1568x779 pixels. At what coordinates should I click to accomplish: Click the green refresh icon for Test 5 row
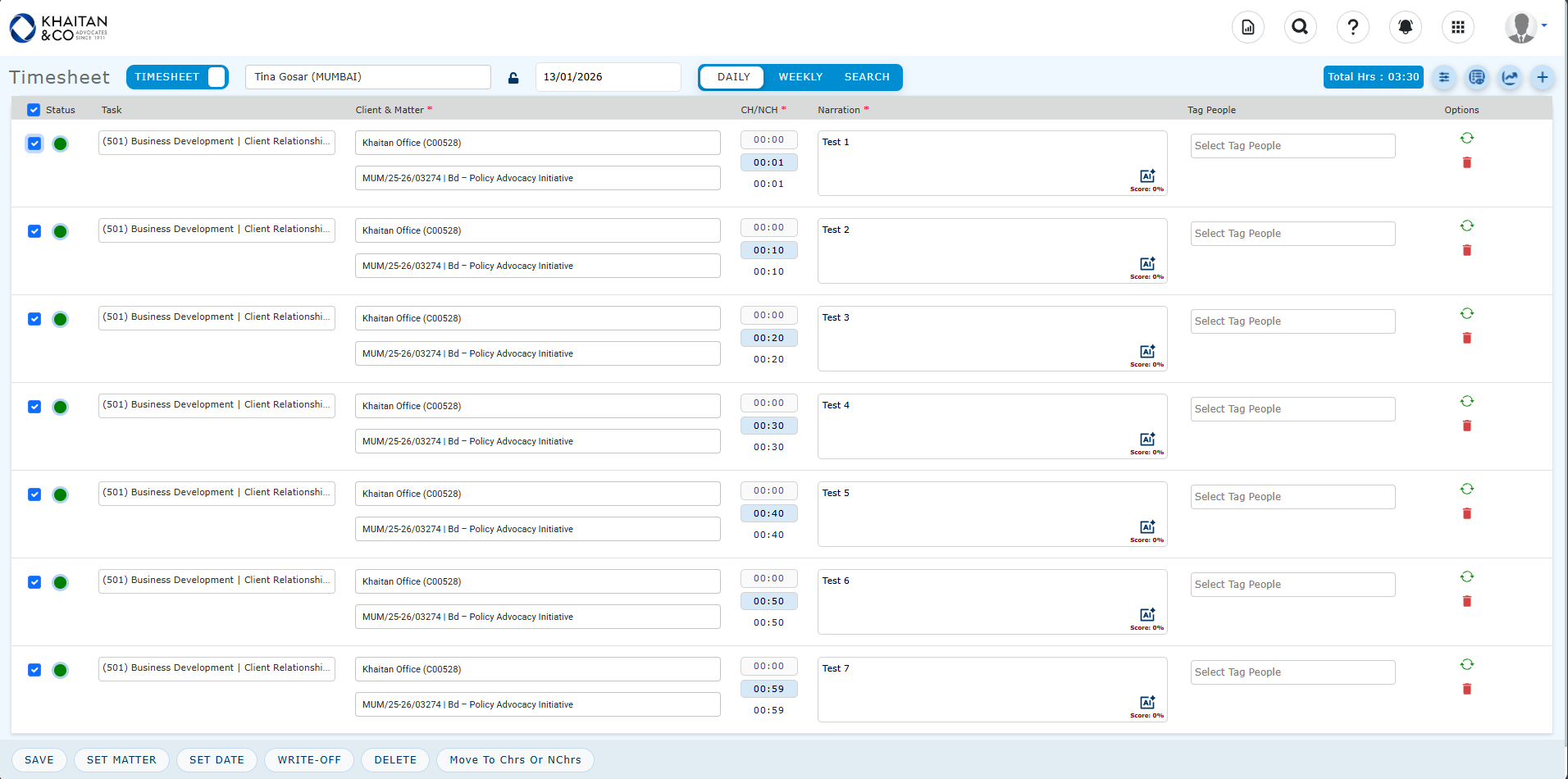[x=1466, y=489]
